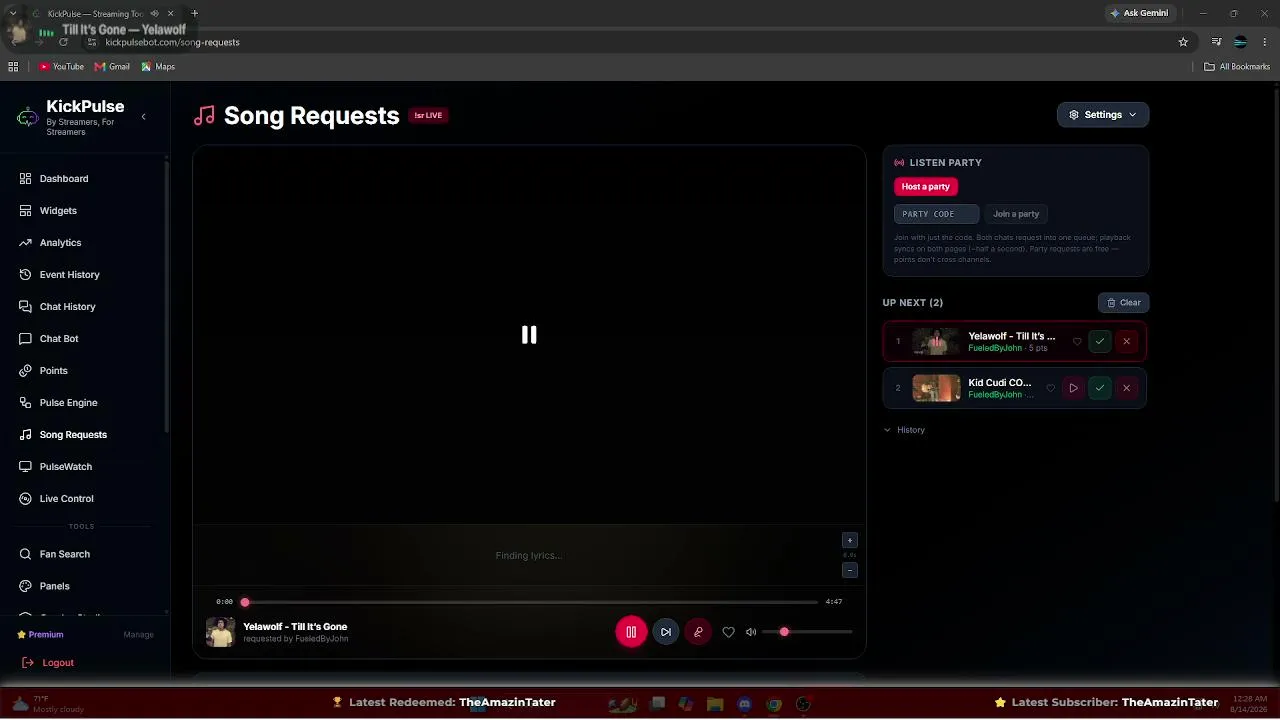Toggle lyrics with the microphone button
Screen dimensions: 1280x720
coord(698,632)
